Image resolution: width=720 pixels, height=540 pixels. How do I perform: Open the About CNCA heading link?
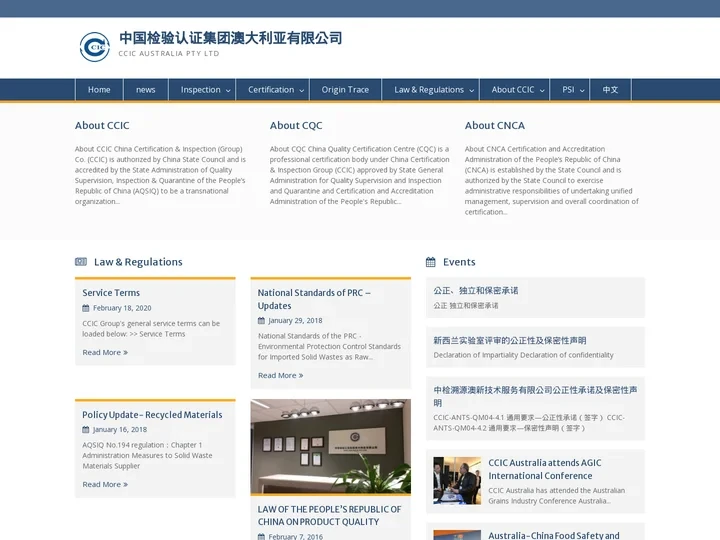[495, 125]
